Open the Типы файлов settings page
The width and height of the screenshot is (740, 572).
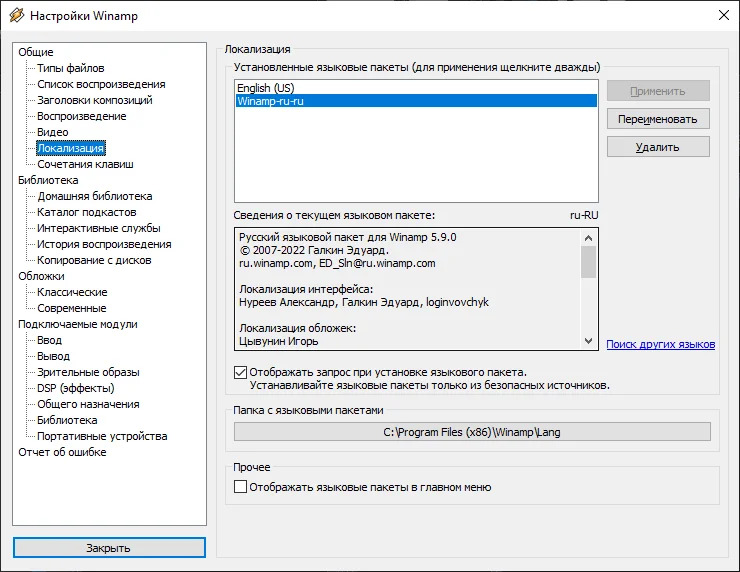click(x=71, y=68)
